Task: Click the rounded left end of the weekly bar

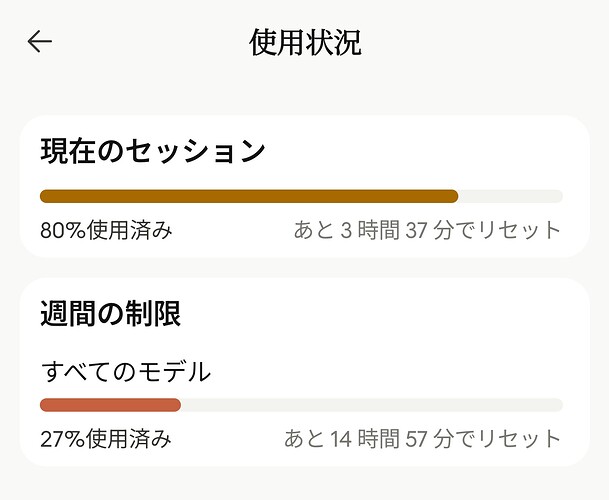Action: coord(46,405)
